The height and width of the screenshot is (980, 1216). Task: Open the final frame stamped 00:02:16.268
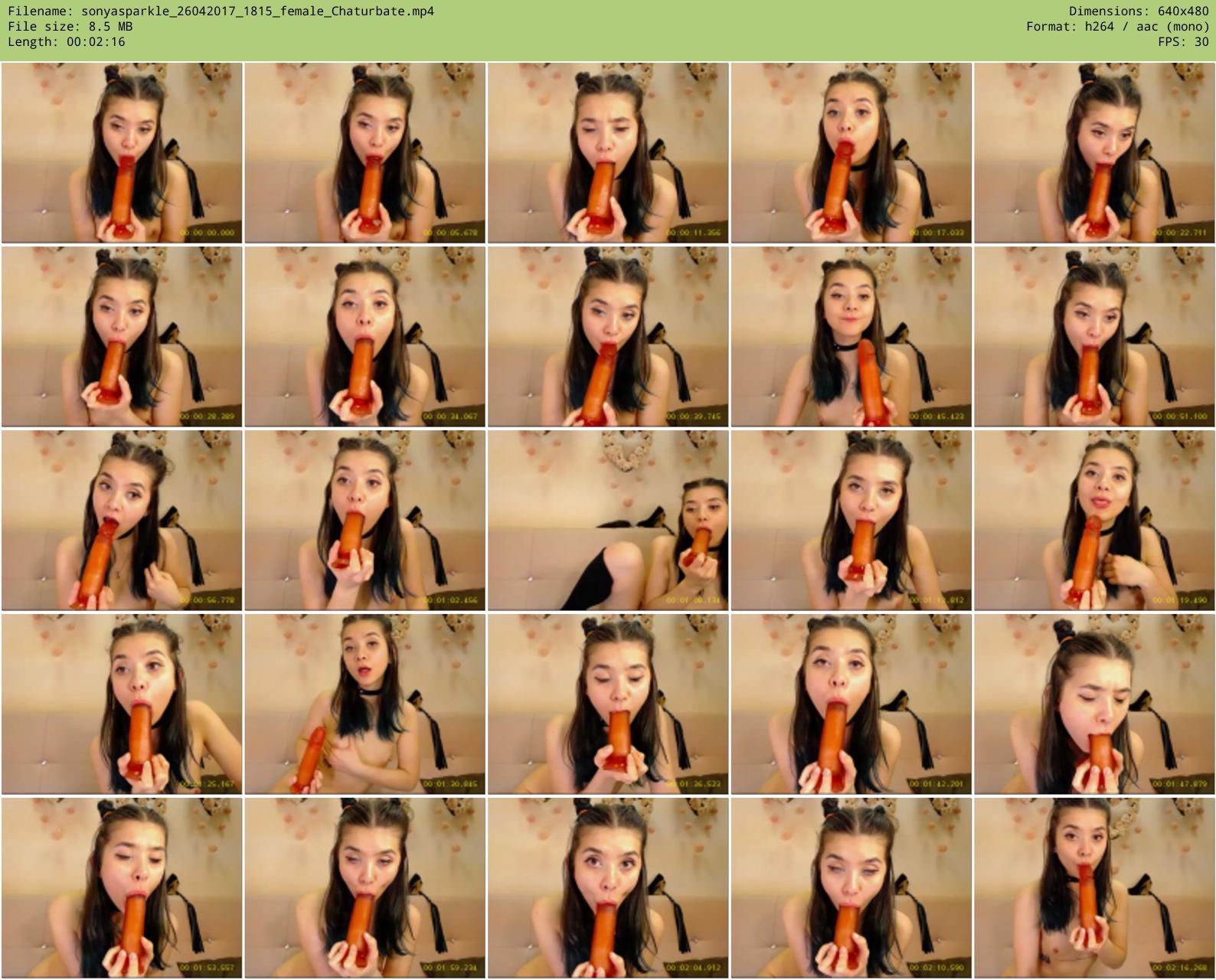click(x=1094, y=888)
